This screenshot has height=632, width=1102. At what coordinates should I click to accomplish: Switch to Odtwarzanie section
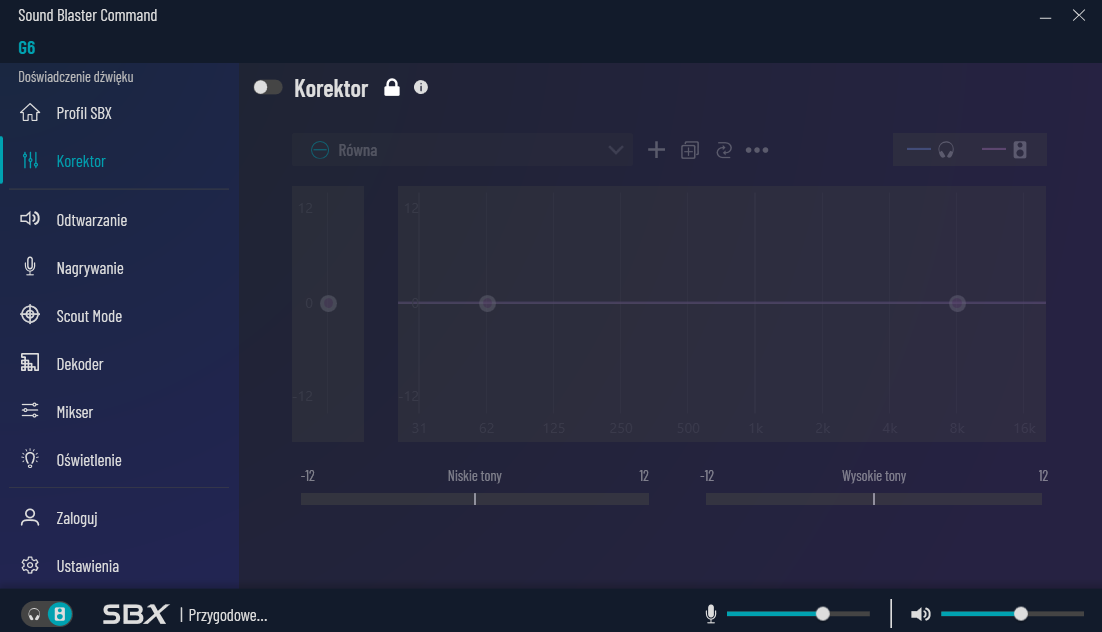(91, 220)
